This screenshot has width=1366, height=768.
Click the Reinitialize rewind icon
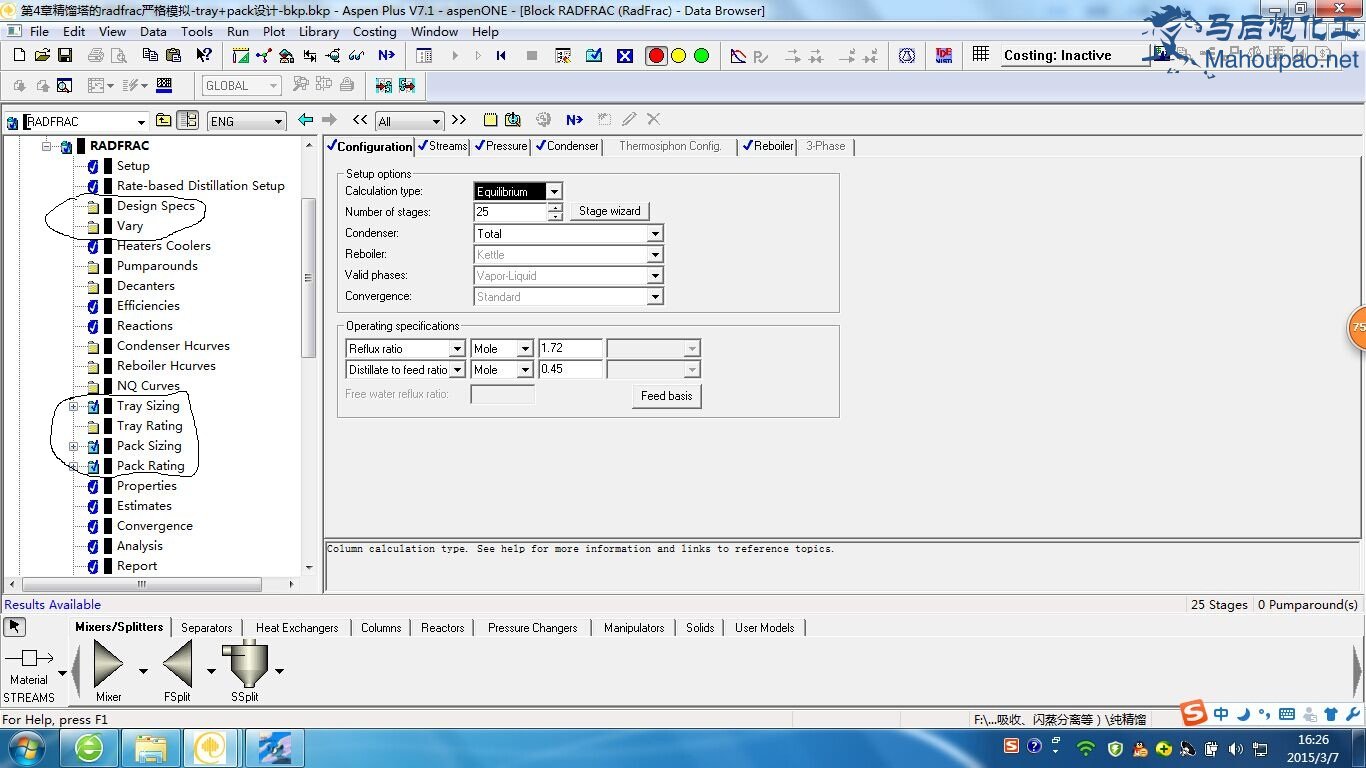[501, 56]
